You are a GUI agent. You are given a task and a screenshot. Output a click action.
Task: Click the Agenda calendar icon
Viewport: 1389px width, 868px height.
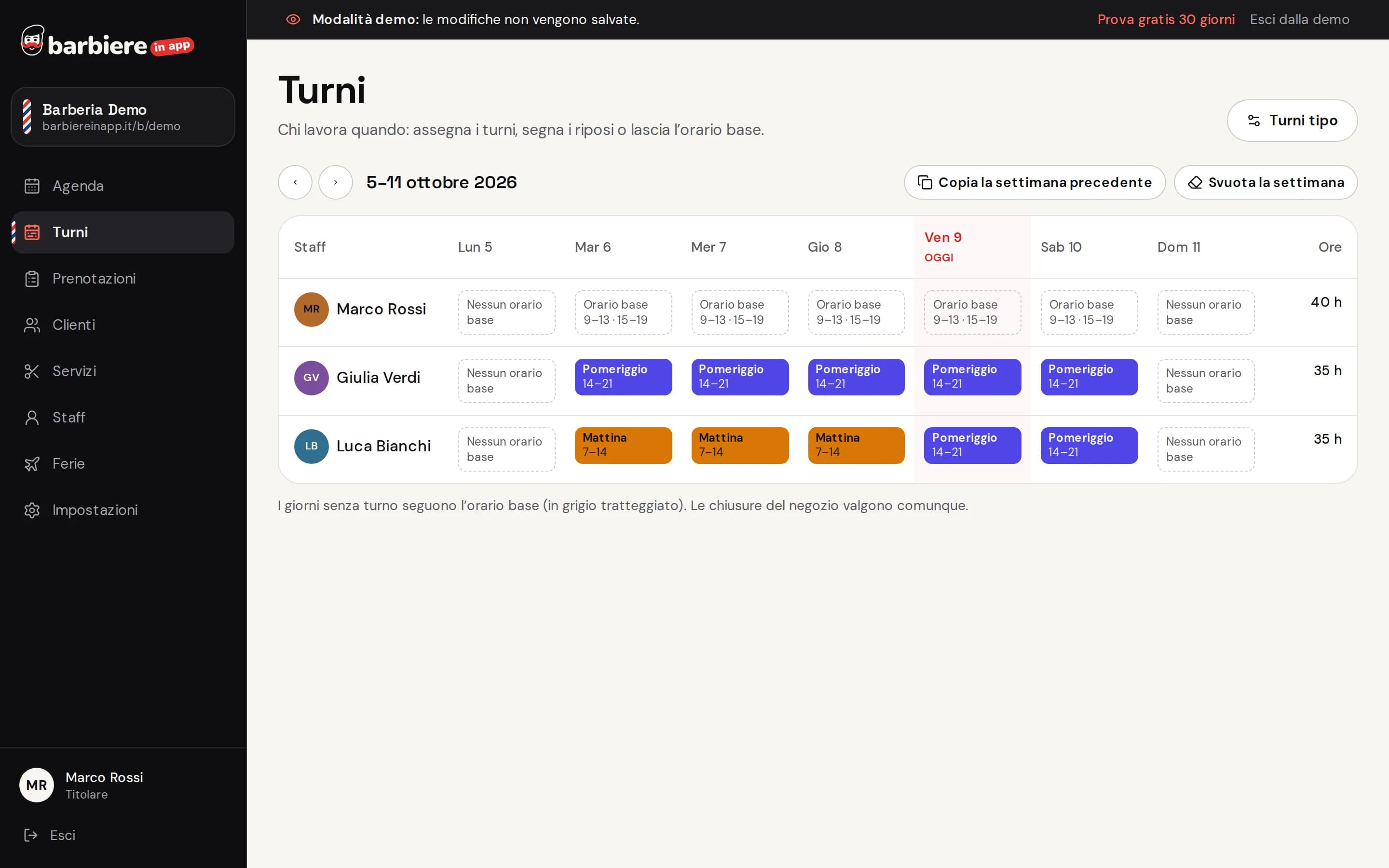(32, 186)
